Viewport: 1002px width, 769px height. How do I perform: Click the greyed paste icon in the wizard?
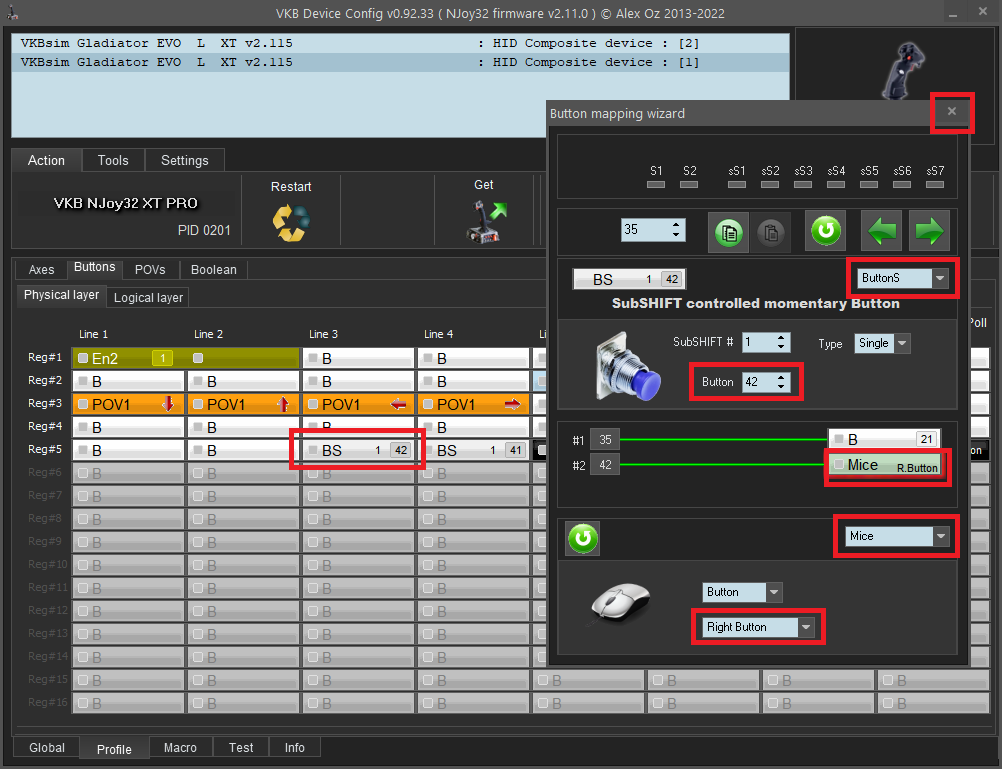coord(771,231)
